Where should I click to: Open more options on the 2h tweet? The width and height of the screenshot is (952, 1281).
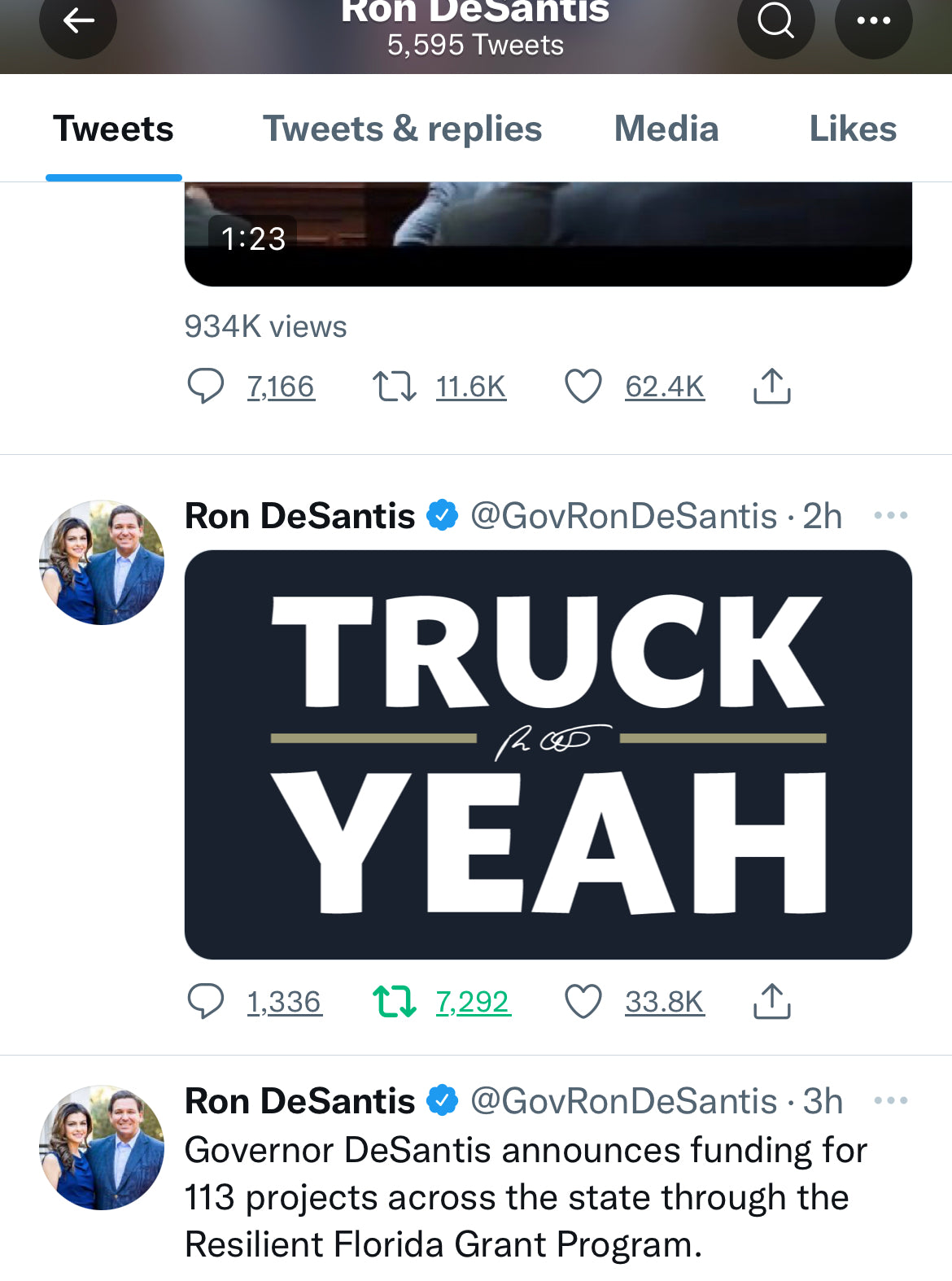tap(890, 515)
